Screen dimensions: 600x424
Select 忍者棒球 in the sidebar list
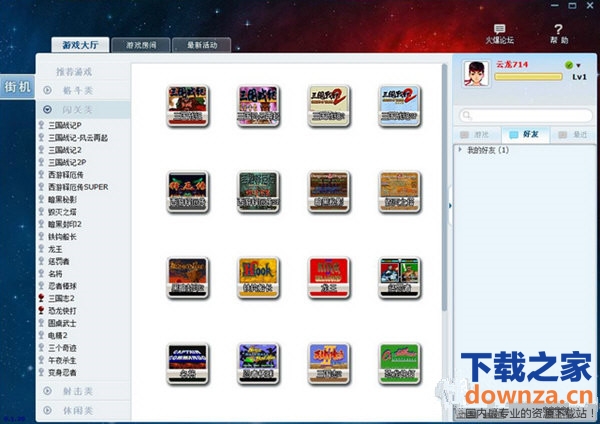(x=62, y=286)
